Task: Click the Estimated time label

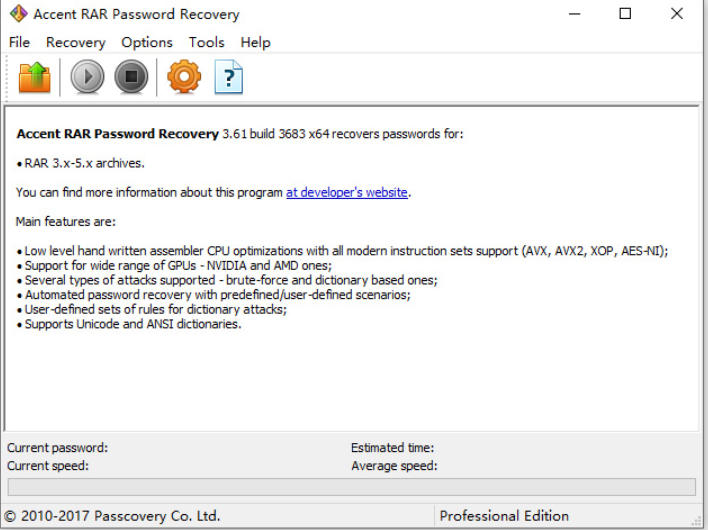Action: coord(392,448)
